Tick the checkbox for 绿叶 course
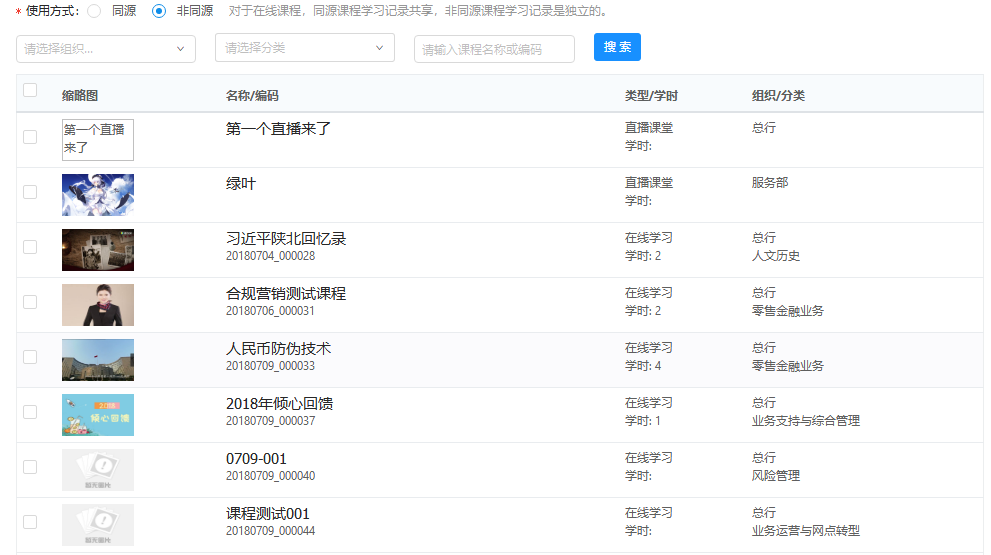This screenshot has height=555, width=991. tap(30, 192)
